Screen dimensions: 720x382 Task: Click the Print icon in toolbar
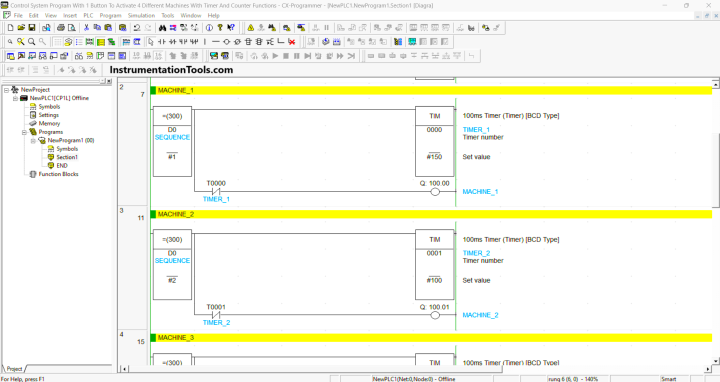[x=60, y=28]
